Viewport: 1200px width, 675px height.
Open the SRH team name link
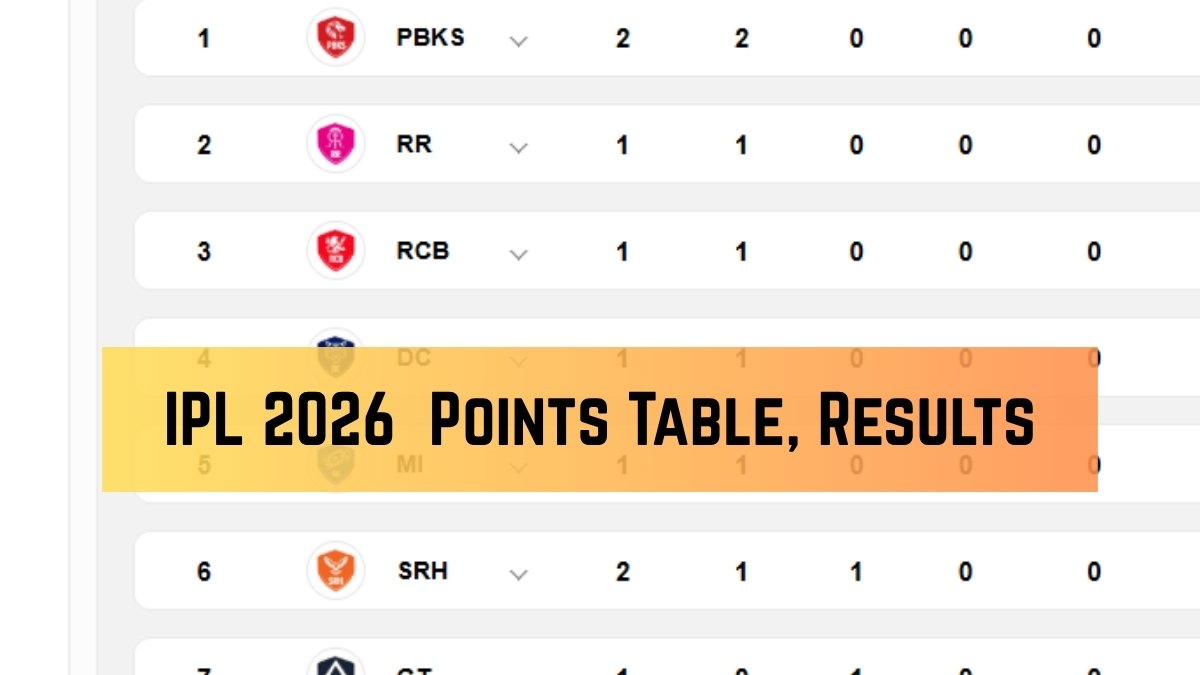point(422,570)
